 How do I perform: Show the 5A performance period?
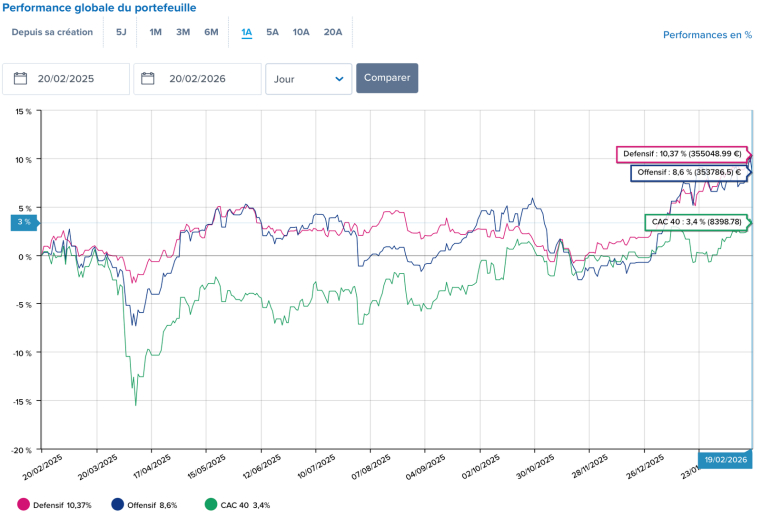(272, 32)
